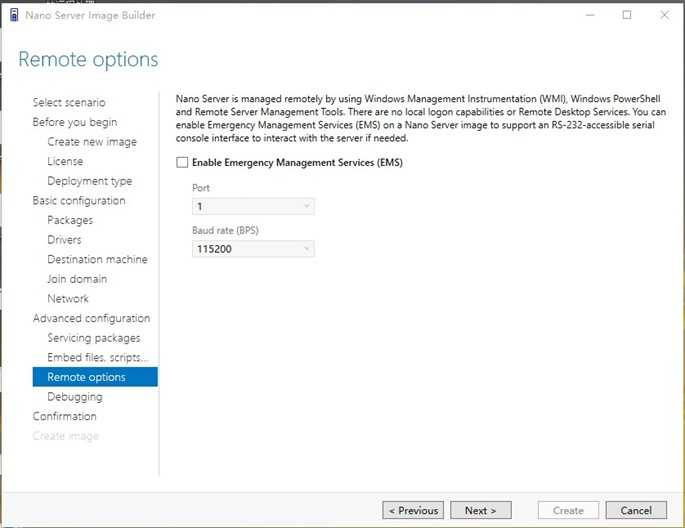The height and width of the screenshot is (528, 685).
Task: Open the Confirmation step
Action: click(65, 416)
